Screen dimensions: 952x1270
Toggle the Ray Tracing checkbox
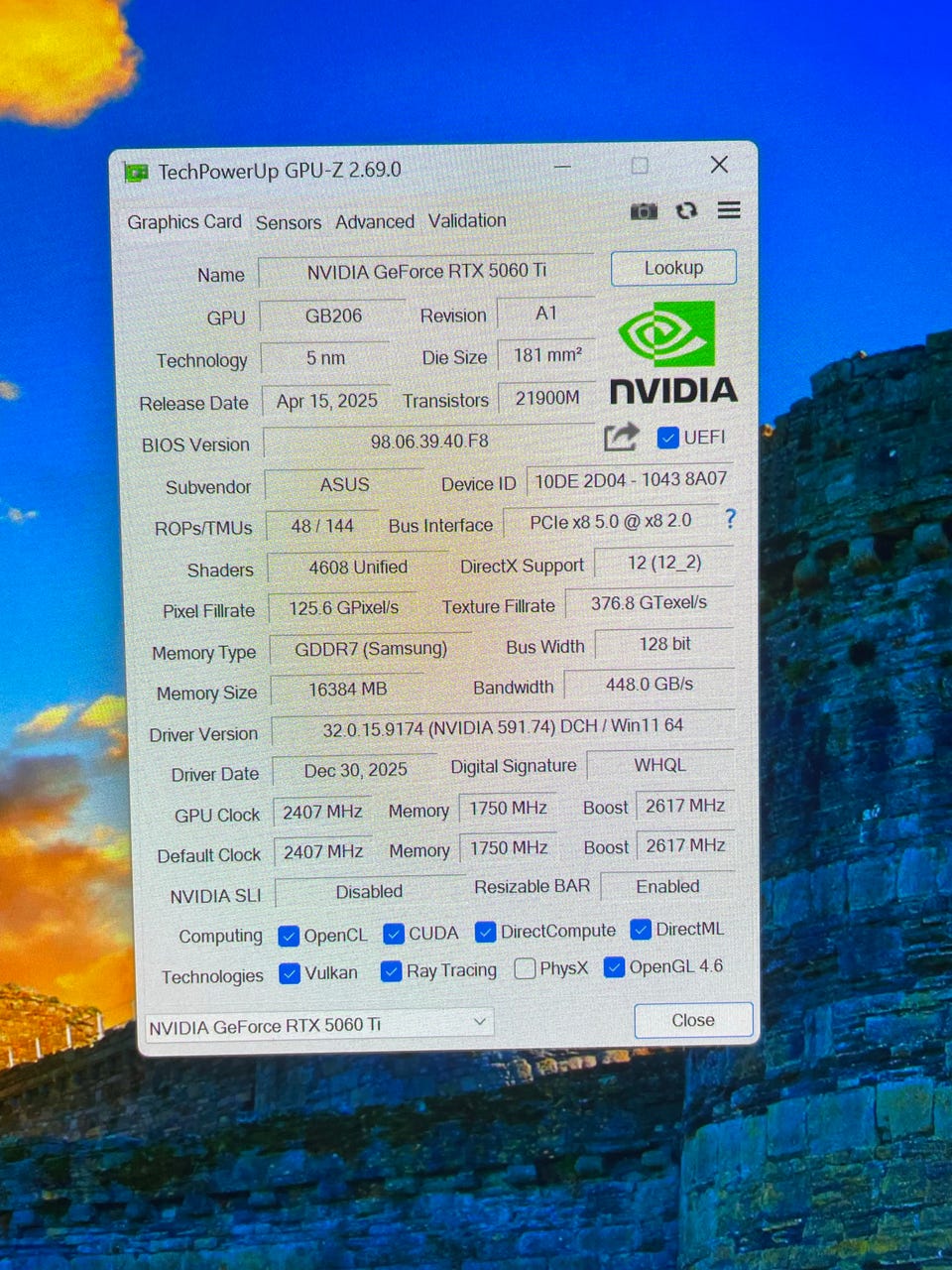[x=391, y=970]
